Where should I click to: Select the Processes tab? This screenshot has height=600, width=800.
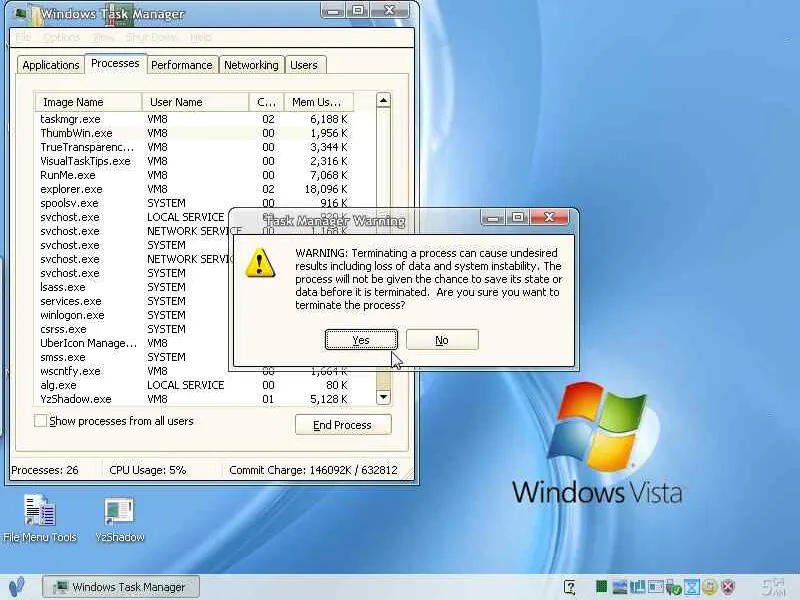coord(115,63)
